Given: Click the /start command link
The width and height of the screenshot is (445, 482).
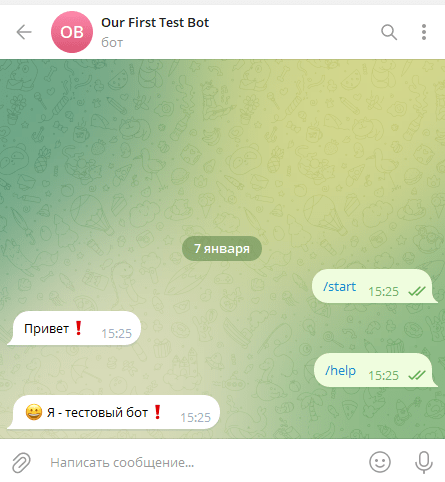Looking at the screenshot, I should click(339, 287).
